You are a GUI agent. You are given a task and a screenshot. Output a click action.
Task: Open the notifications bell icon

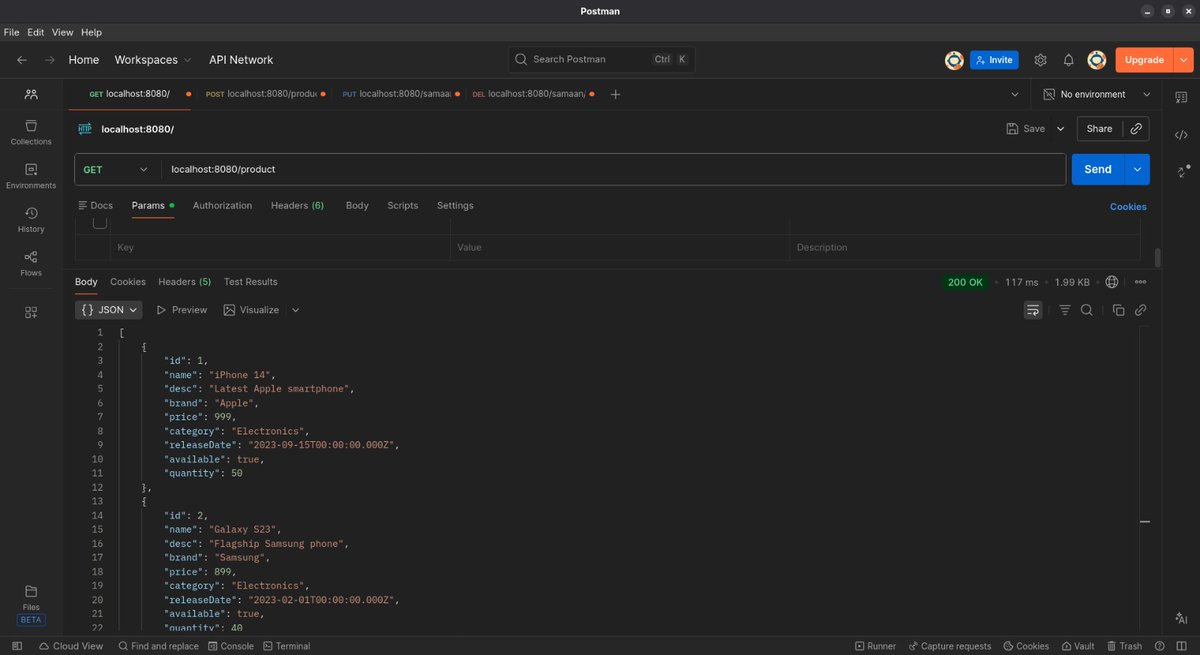pyautogui.click(x=1068, y=60)
